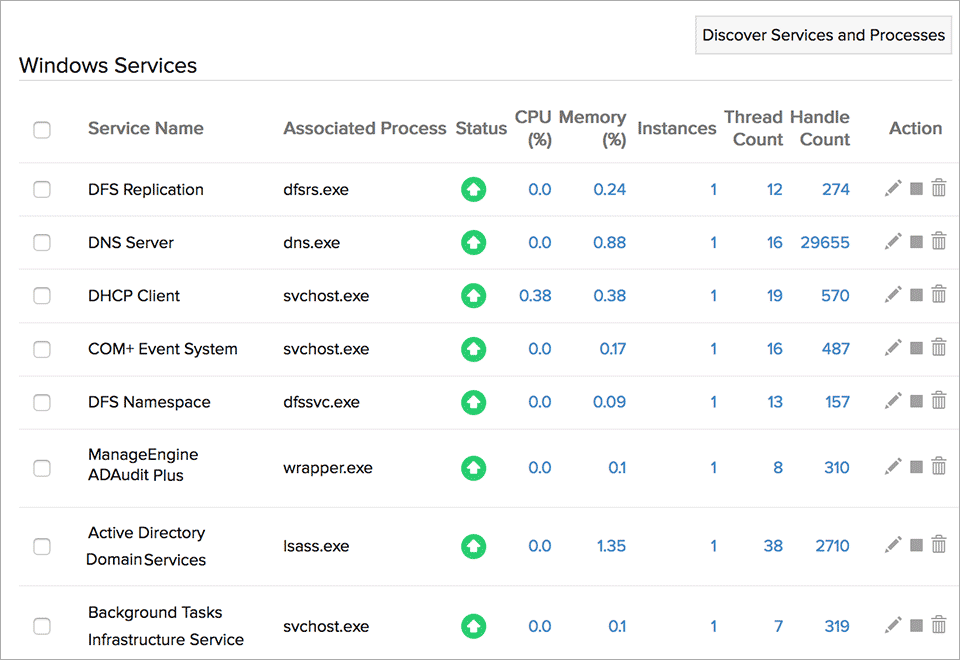Delete the Active Directory Domain Services service
This screenshot has width=960, height=660.
938,545
